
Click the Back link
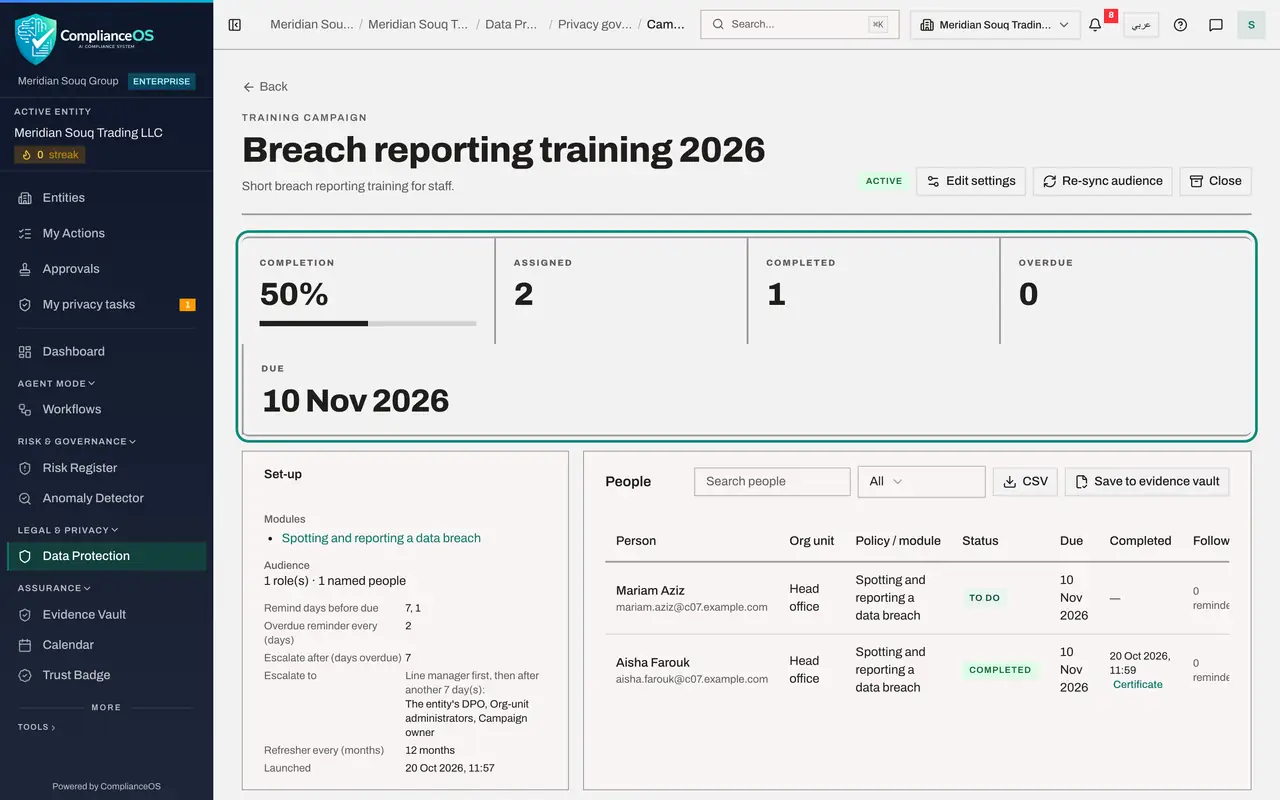click(x=265, y=87)
